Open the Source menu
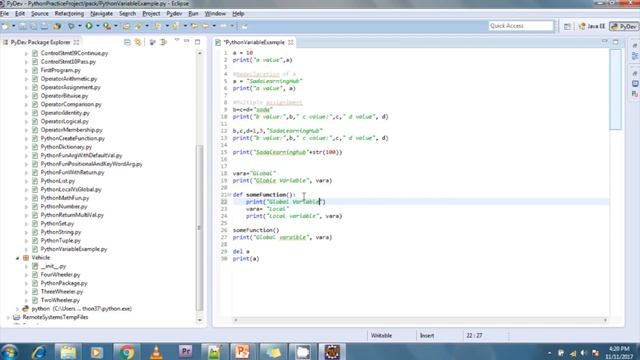 (40, 13)
